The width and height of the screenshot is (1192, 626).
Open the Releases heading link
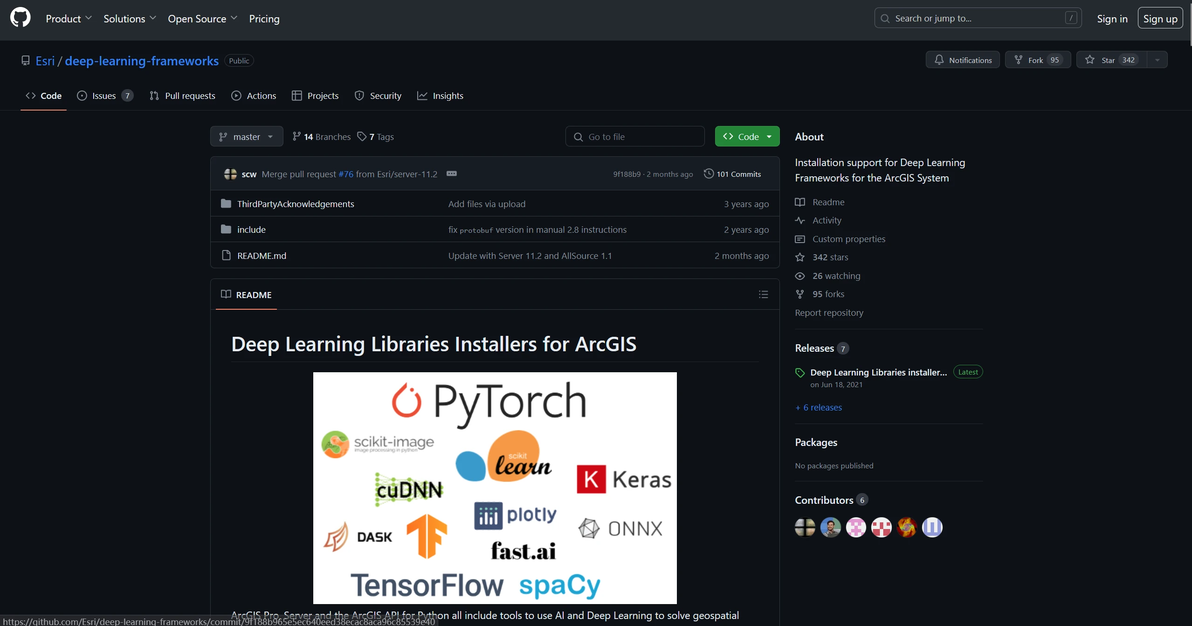821,348
